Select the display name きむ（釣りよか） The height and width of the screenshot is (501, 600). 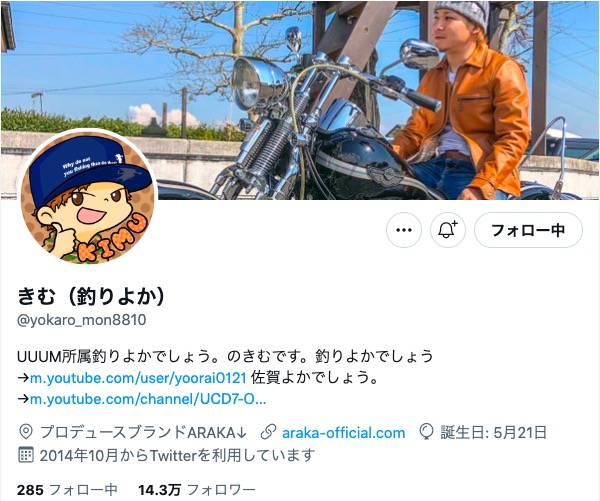click(91, 296)
